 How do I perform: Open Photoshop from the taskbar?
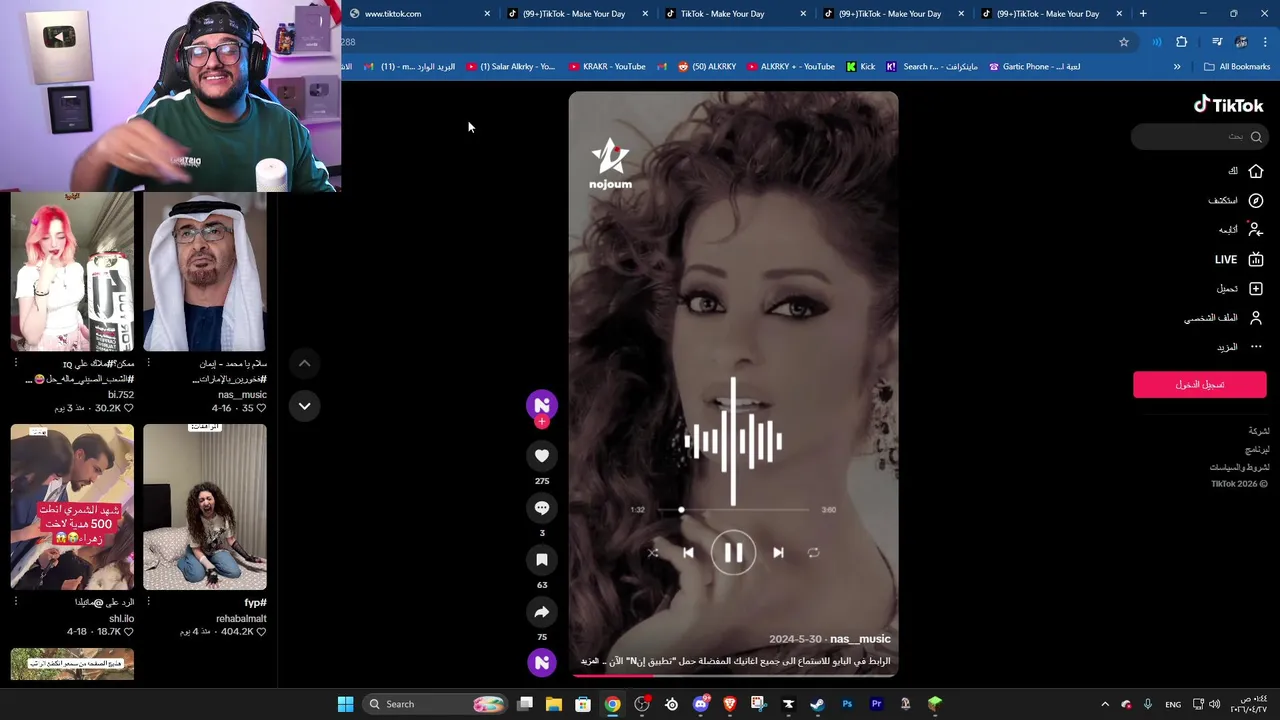point(847,704)
